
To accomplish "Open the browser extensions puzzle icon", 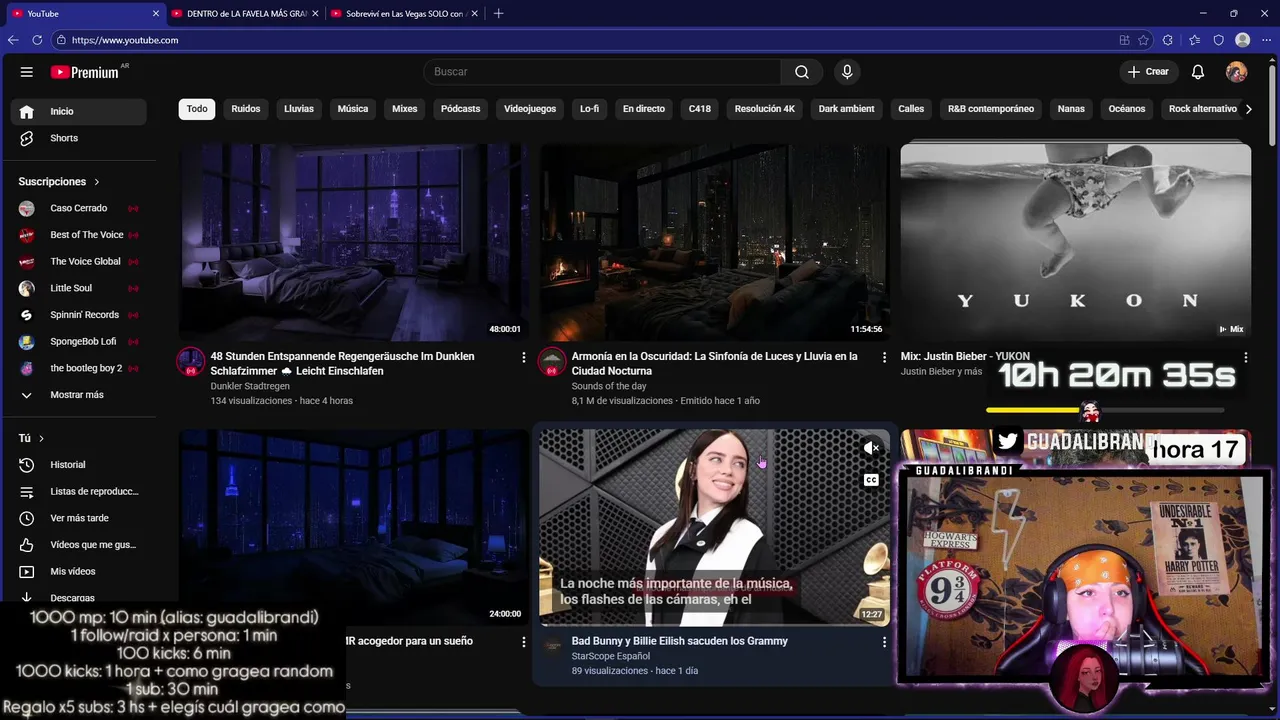I will [x=1168, y=40].
